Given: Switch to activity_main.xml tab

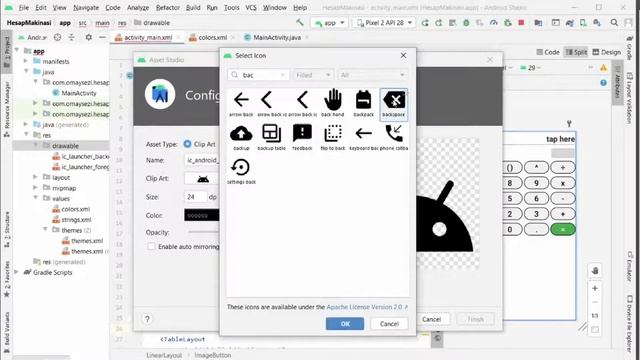Looking at the screenshot, I should click(148, 38).
